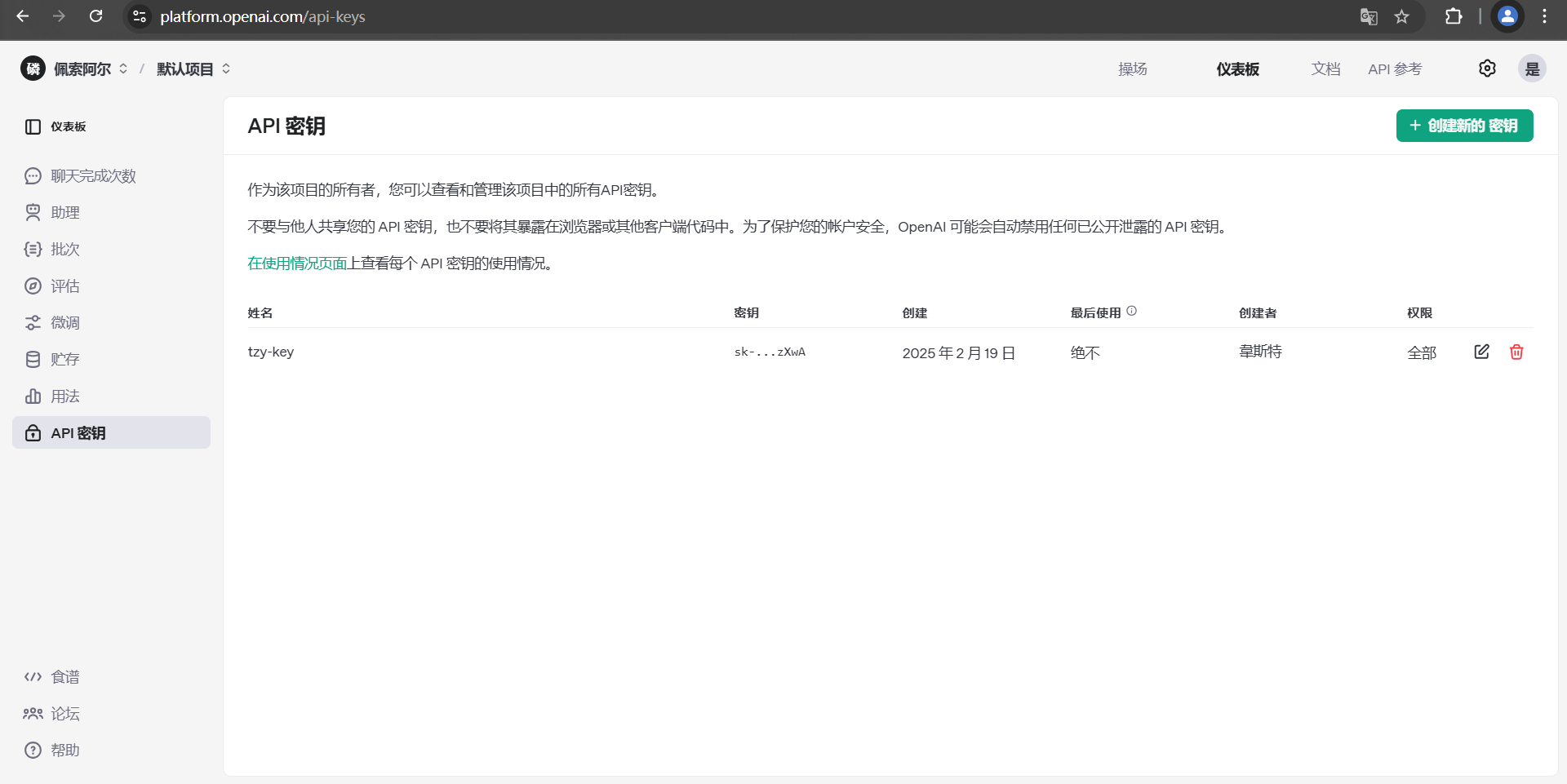Open settings with the gear icon

(1487, 69)
